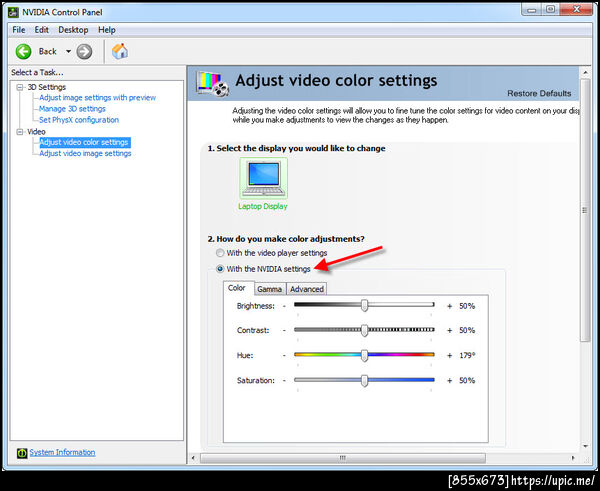Click the vertical scrollbar down arrow

pos(585,446)
